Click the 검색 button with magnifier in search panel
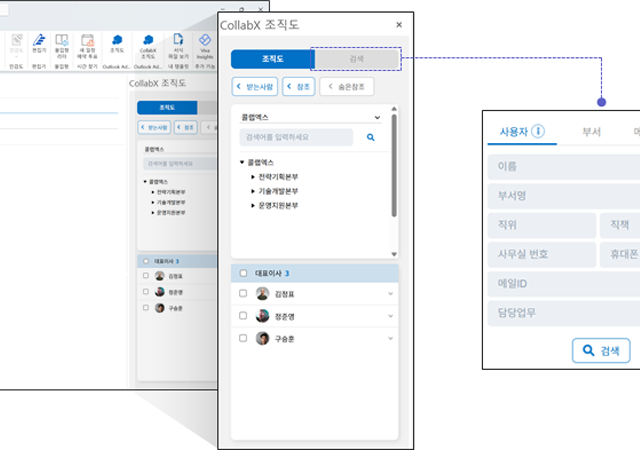Screen dimensions: 640x450 point(601,350)
